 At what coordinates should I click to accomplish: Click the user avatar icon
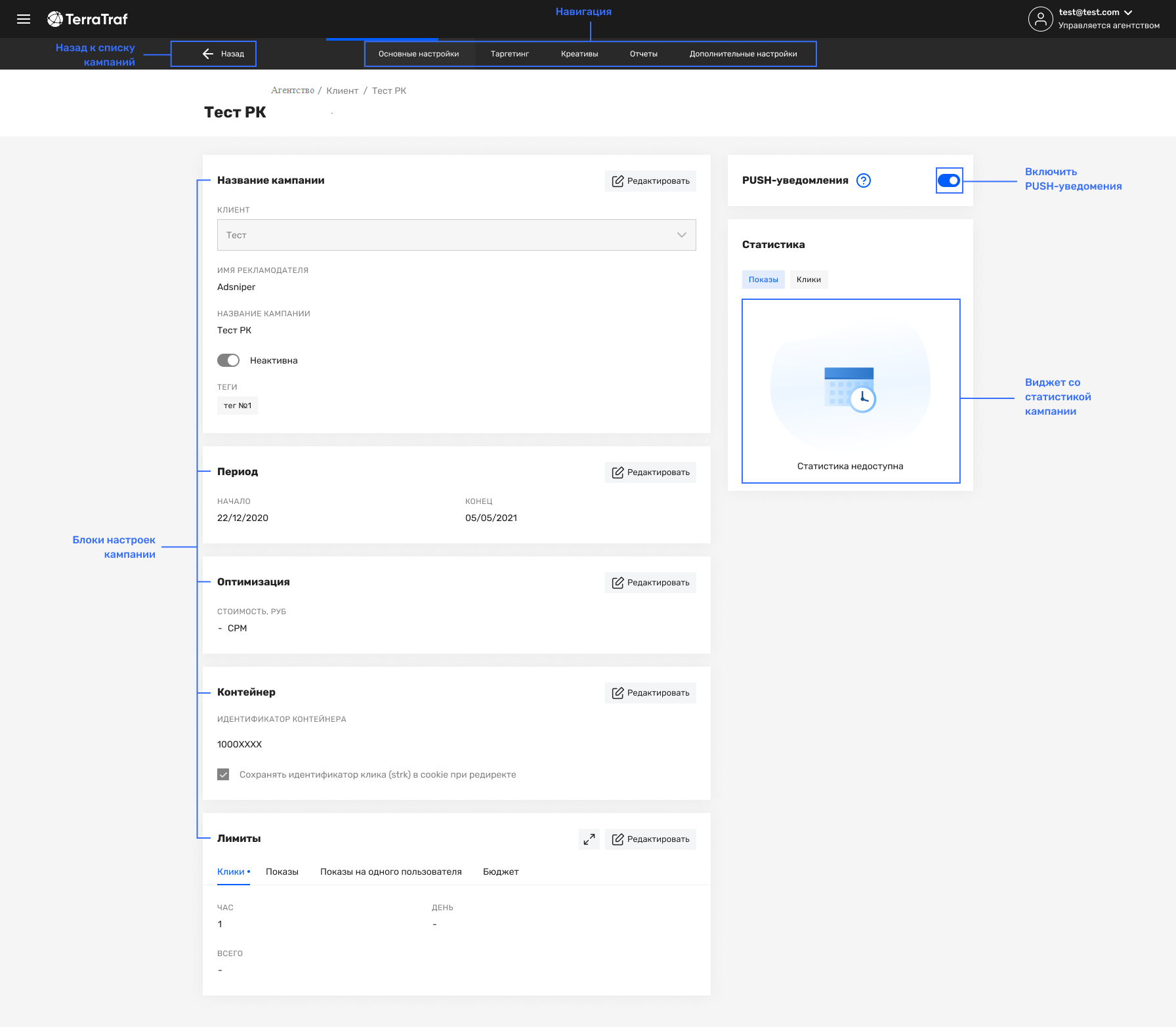[1040, 19]
